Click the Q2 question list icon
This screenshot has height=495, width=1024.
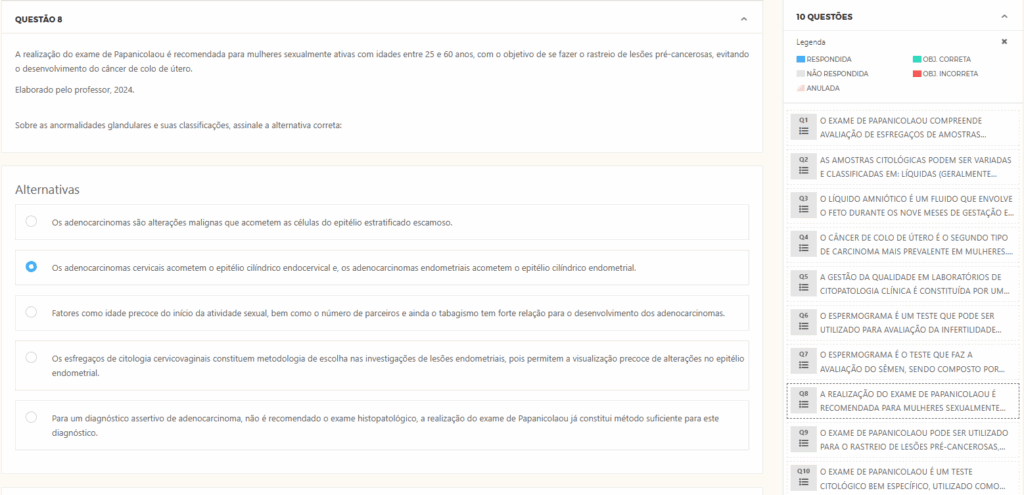coord(802,166)
